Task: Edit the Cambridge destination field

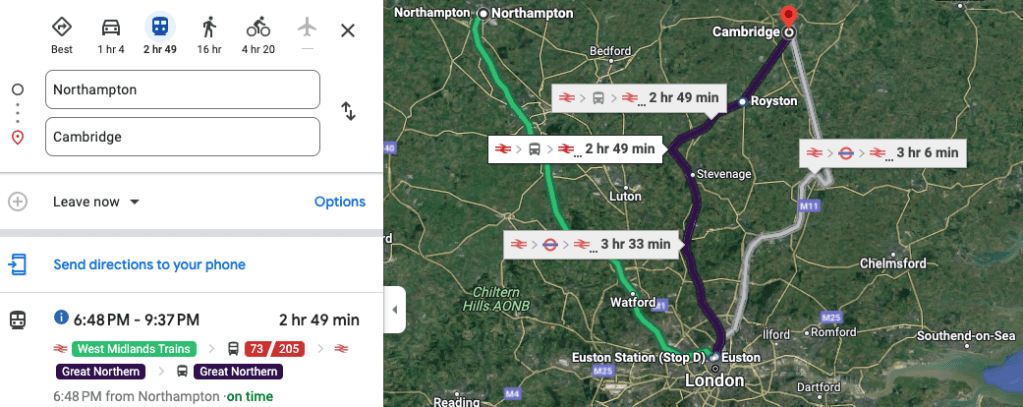Action: (183, 136)
